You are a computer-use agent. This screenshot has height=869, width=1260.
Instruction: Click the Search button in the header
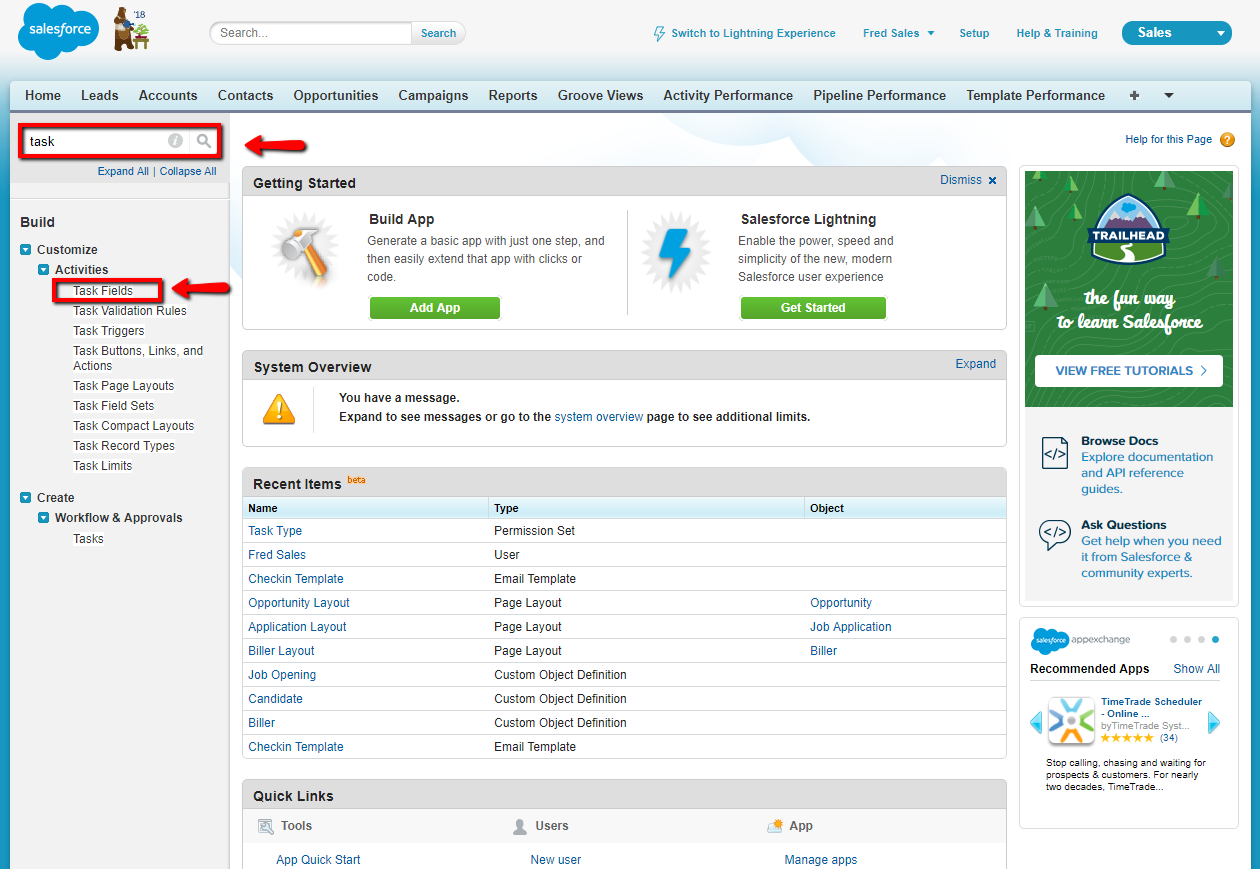click(438, 33)
